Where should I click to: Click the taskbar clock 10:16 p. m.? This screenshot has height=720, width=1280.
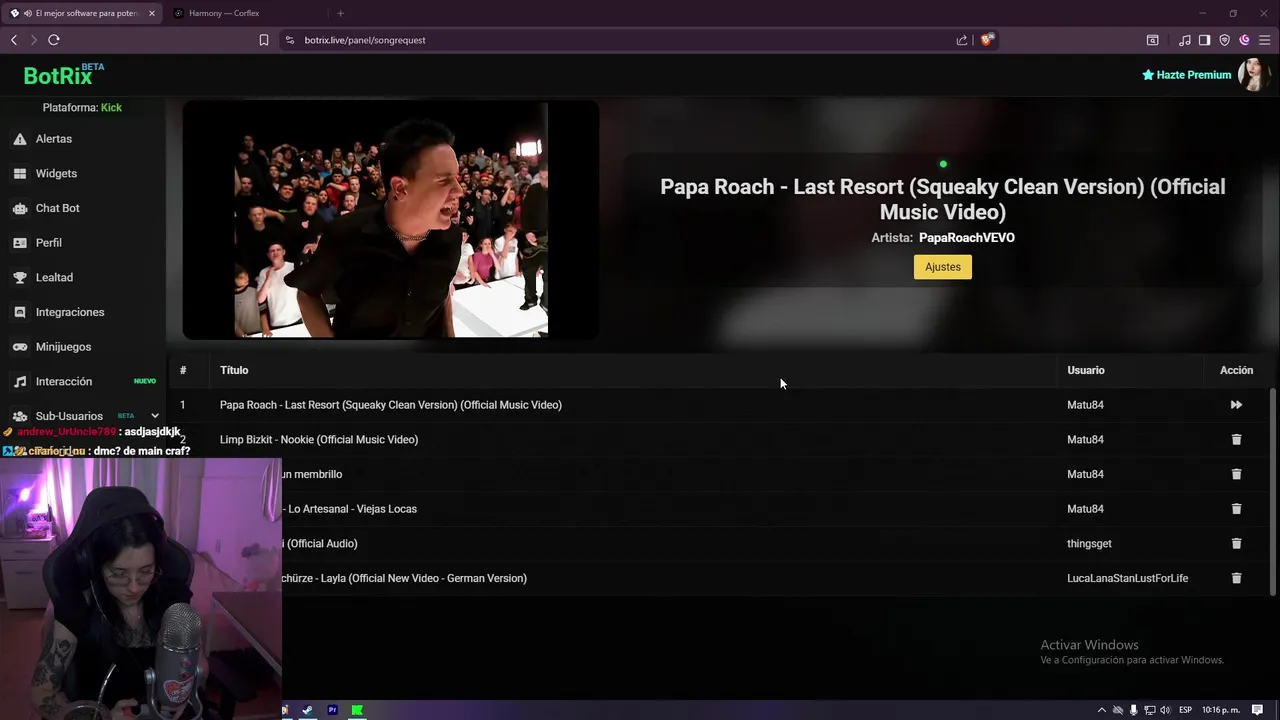point(1222,710)
